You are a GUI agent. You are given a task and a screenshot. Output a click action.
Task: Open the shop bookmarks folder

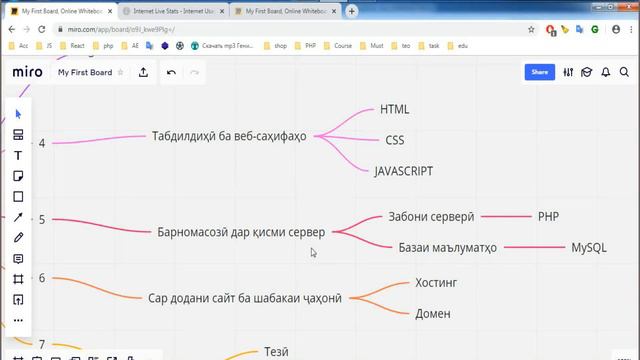click(x=276, y=46)
